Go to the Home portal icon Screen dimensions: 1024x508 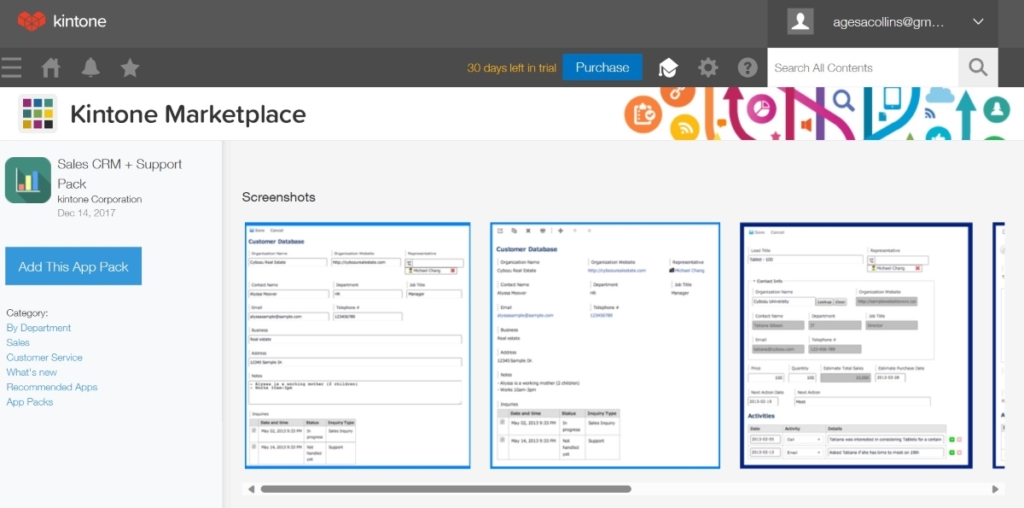51,68
